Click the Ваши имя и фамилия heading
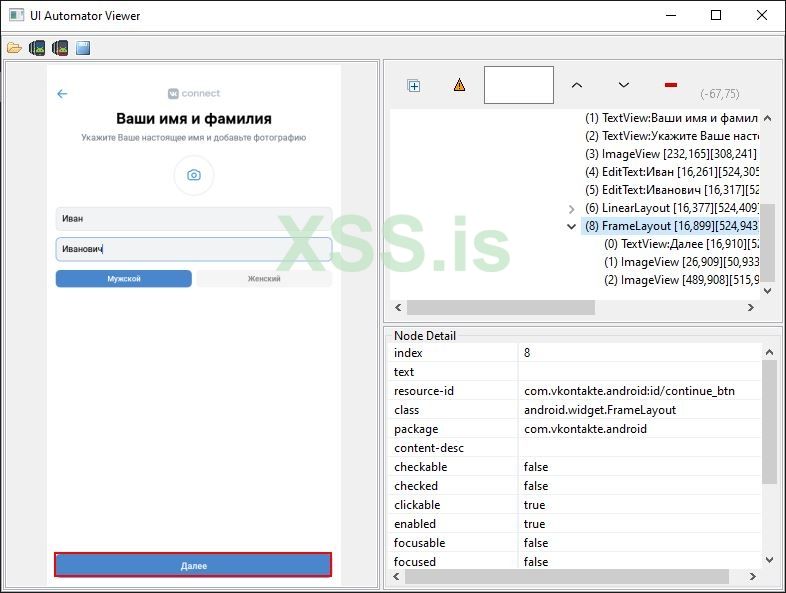 pos(194,119)
